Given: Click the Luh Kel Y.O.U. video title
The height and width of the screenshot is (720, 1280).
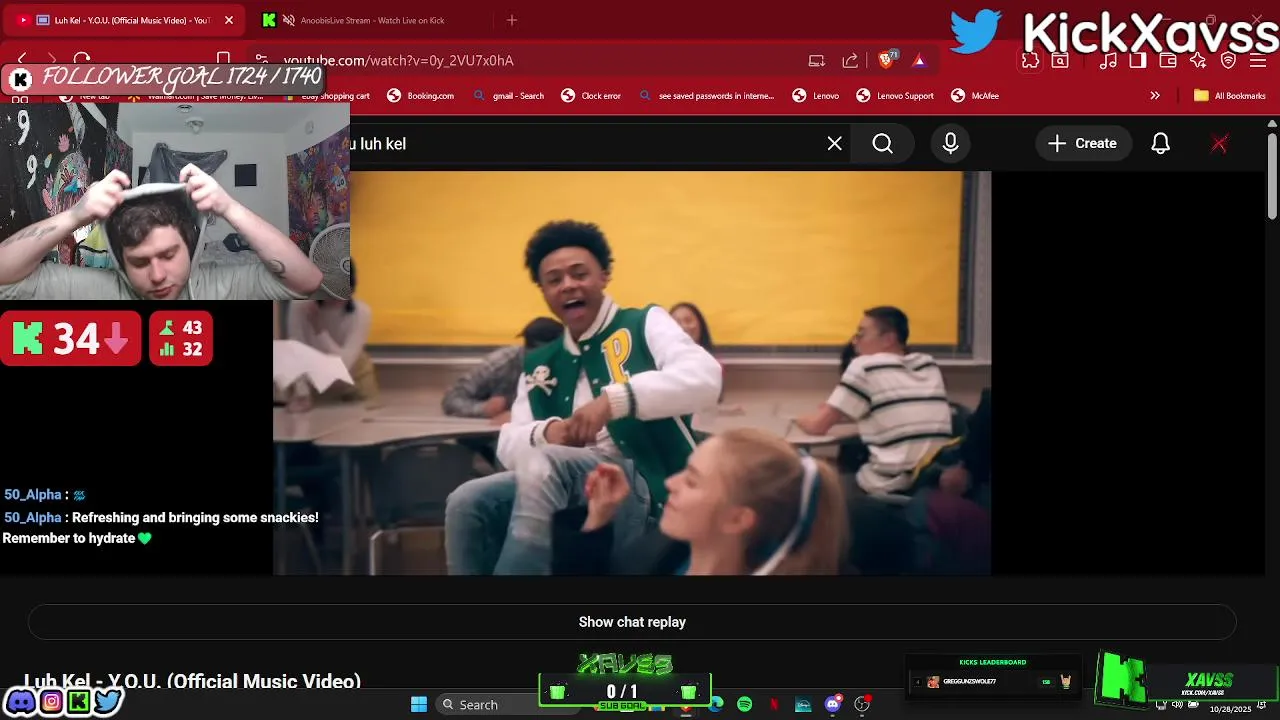Looking at the screenshot, I should pos(192,682).
